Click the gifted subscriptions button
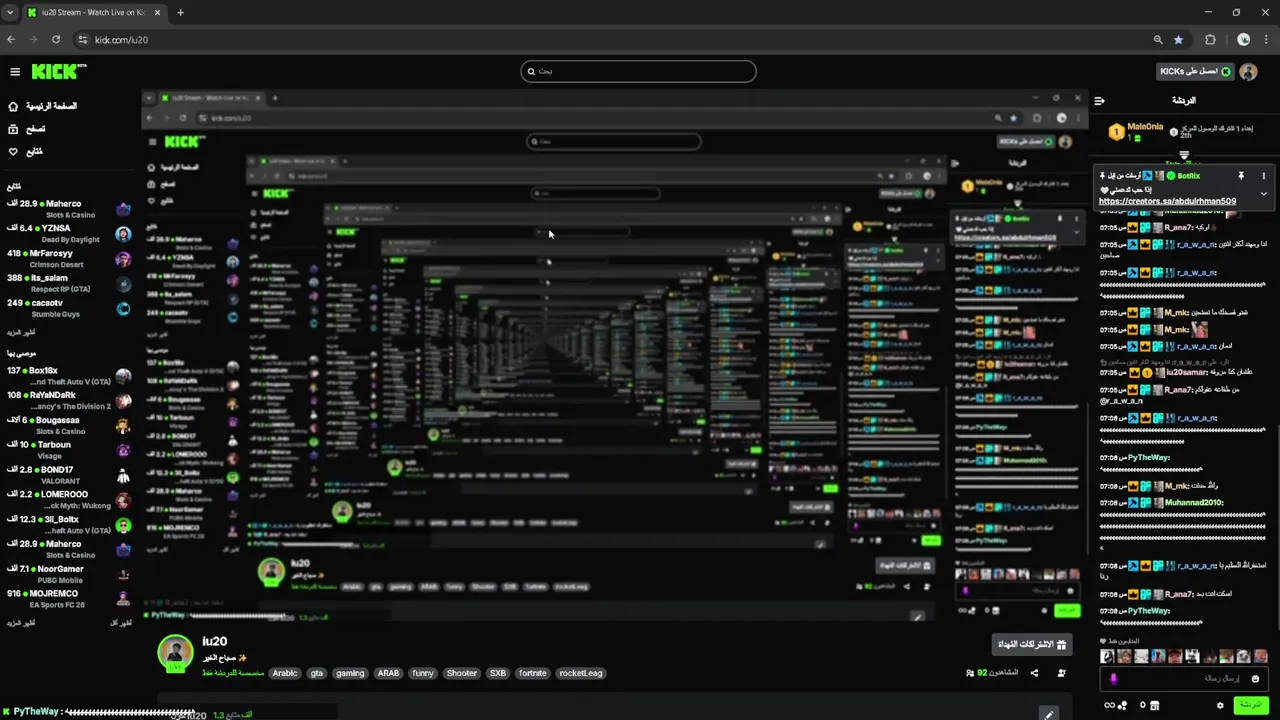The height and width of the screenshot is (720, 1280). (x=1033, y=645)
